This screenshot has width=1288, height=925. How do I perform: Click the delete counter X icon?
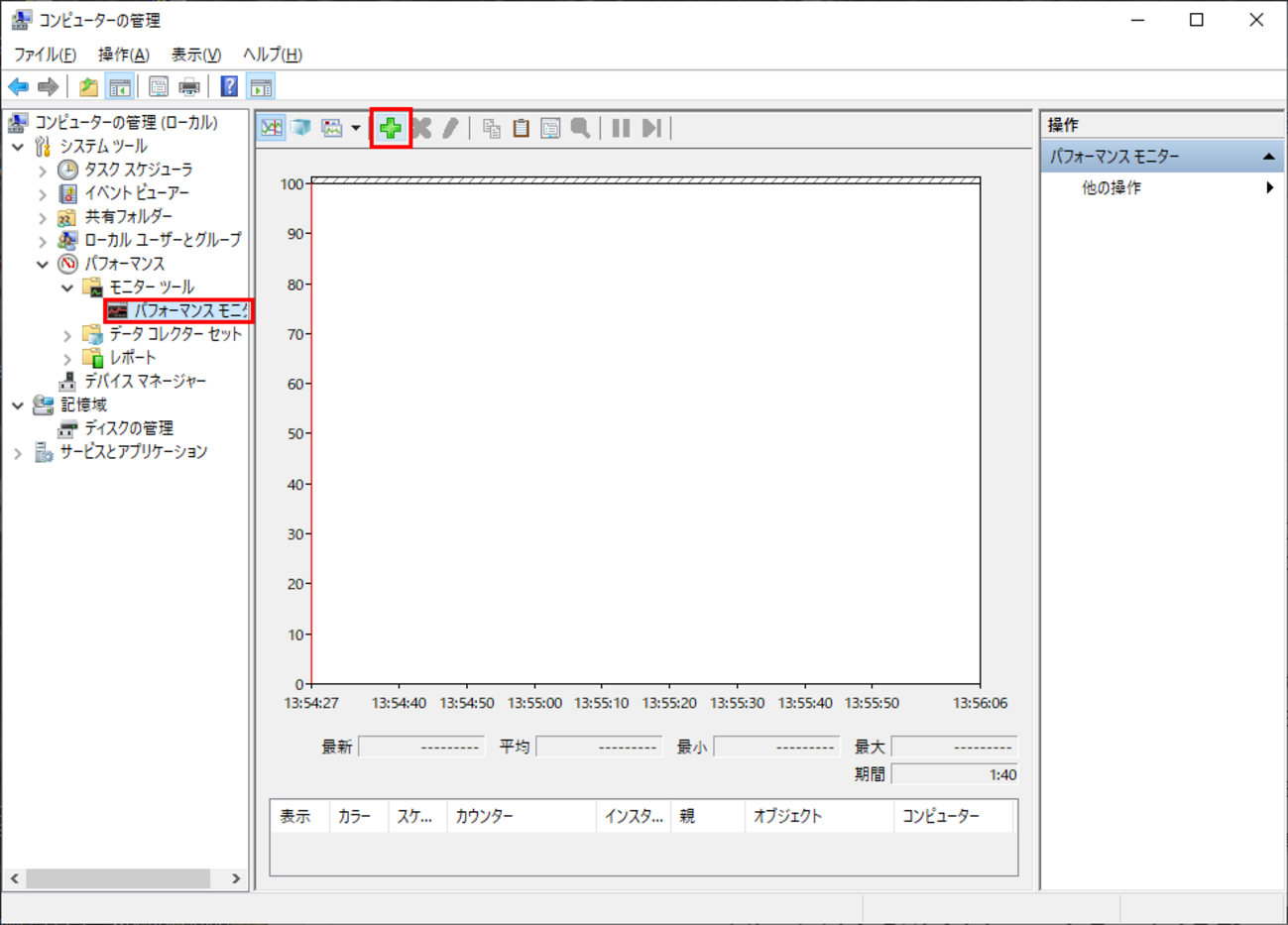421,128
